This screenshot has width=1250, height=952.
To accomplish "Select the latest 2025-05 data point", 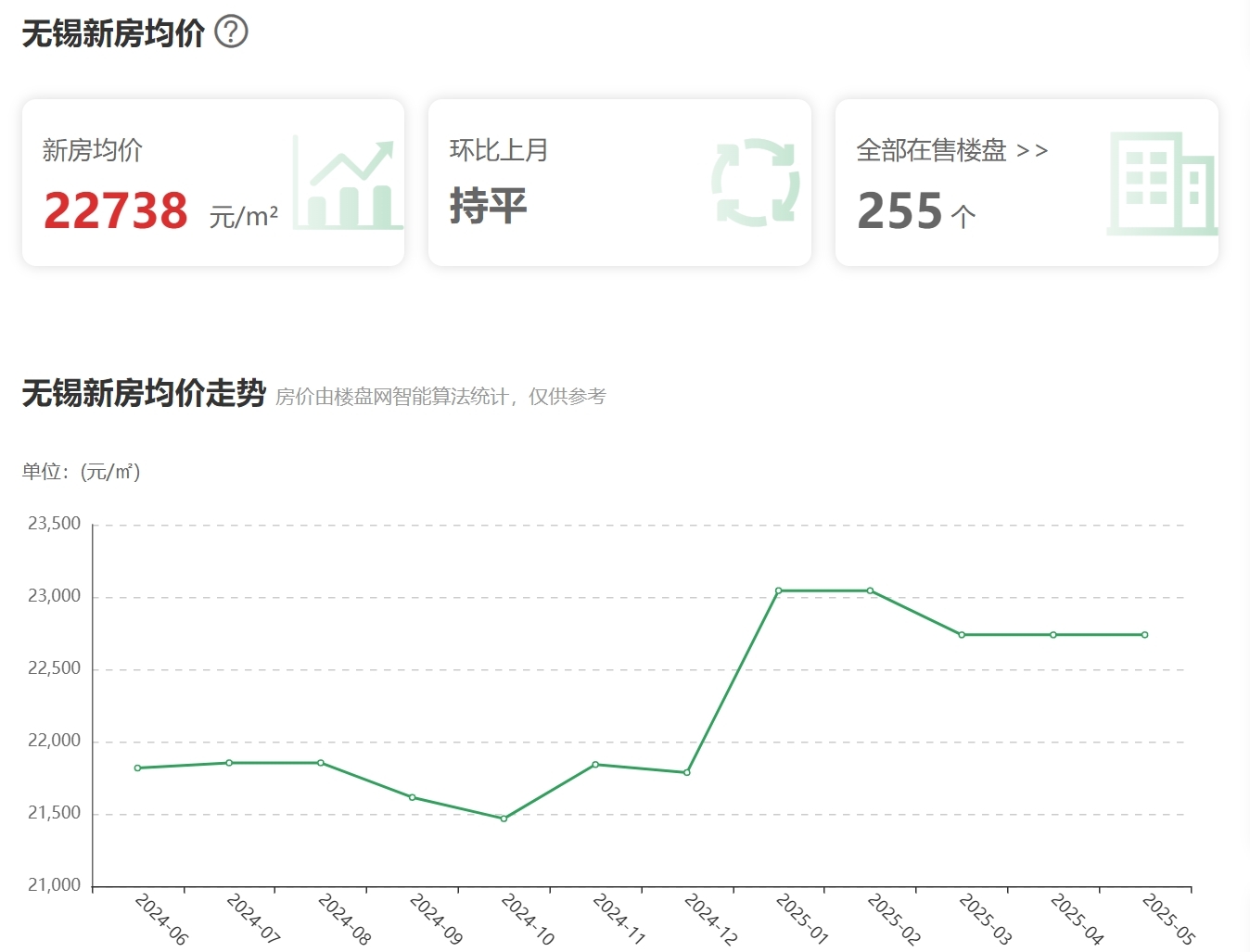I will tap(1145, 635).
